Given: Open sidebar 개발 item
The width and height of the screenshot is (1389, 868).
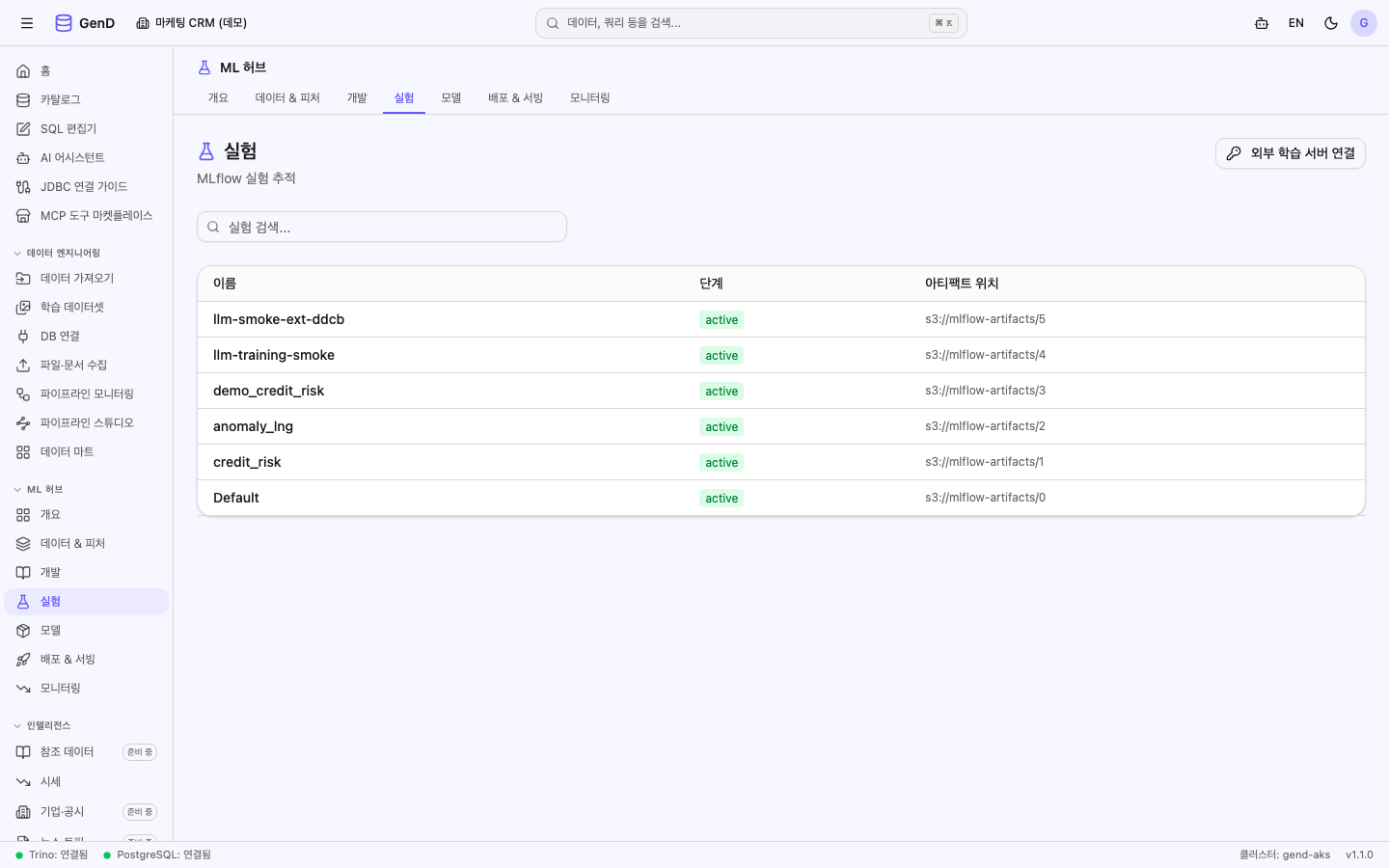Looking at the screenshot, I should (87, 573).
